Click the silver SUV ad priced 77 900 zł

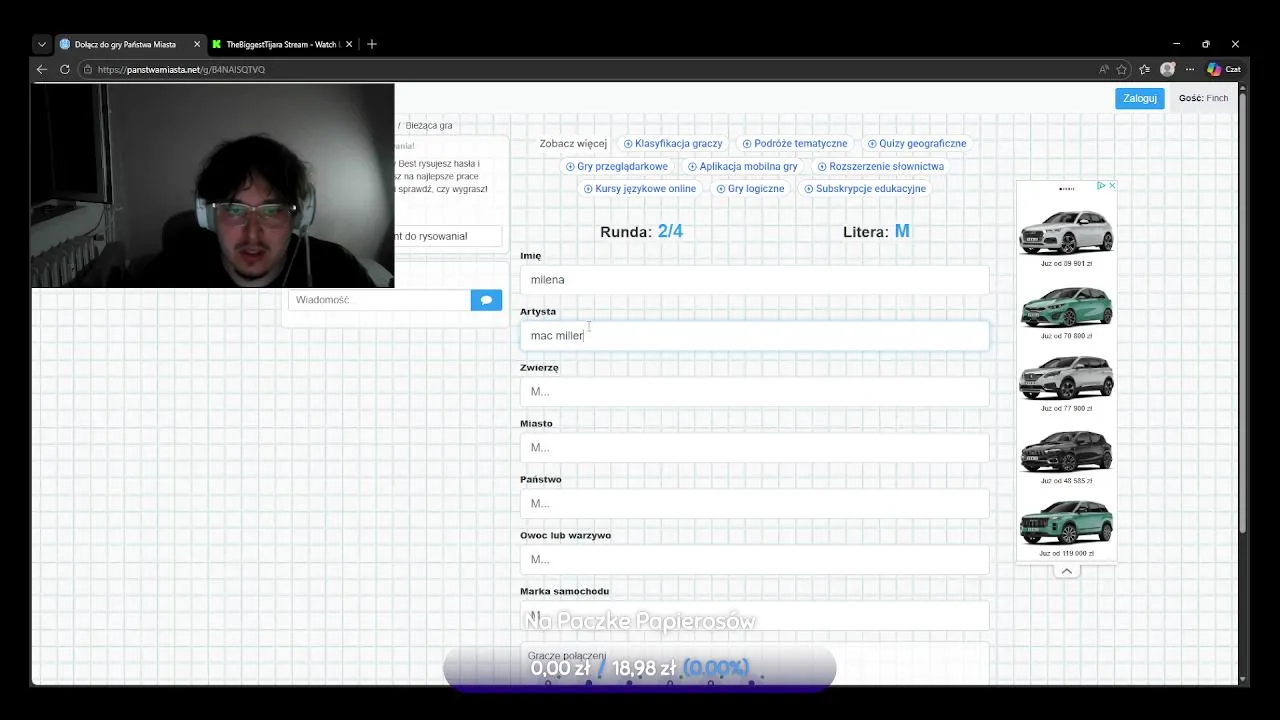click(1066, 379)
